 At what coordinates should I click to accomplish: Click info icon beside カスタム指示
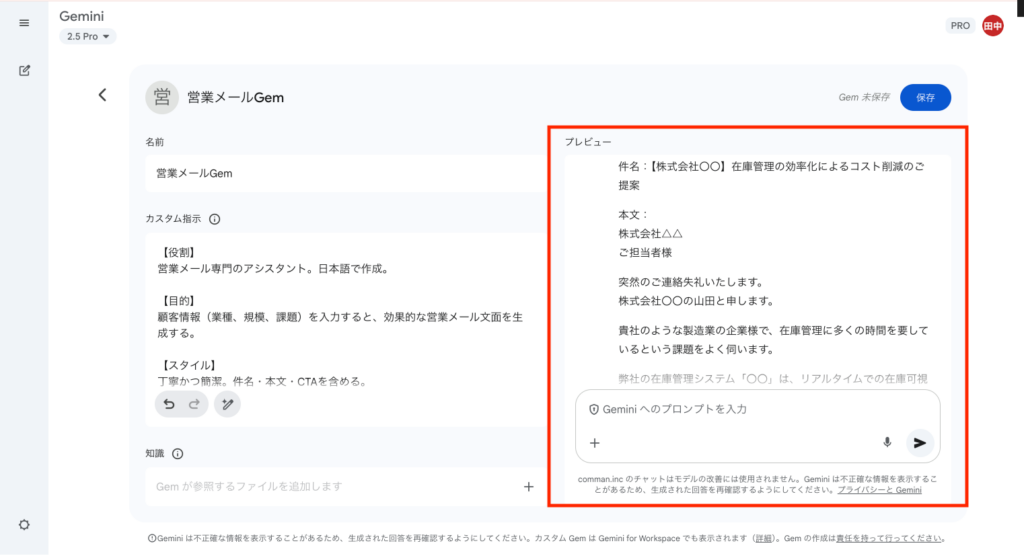pyautogui.click(x=215, y=219)
